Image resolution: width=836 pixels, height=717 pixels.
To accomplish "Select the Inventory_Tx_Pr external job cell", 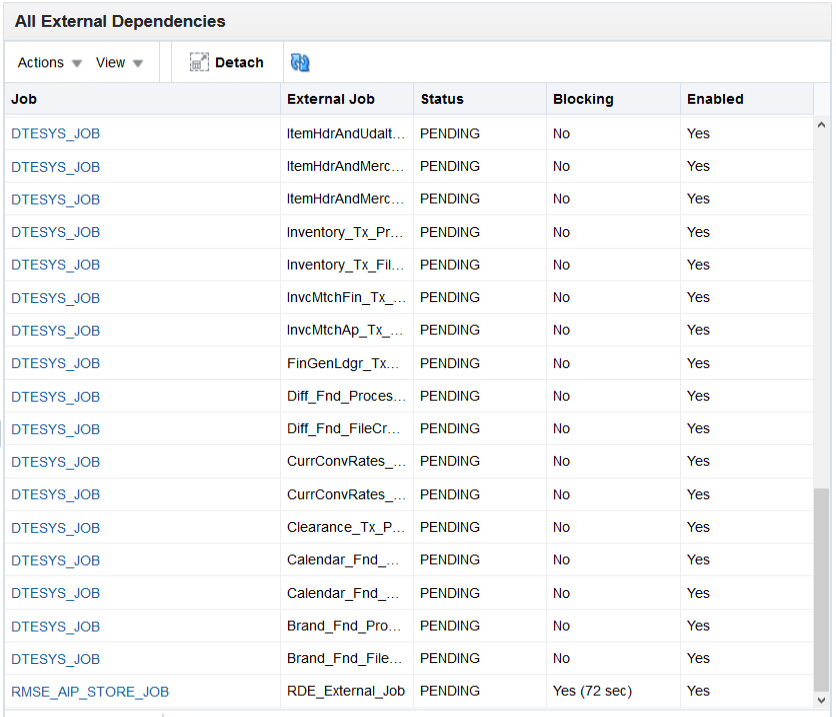I will click(347, 232).
